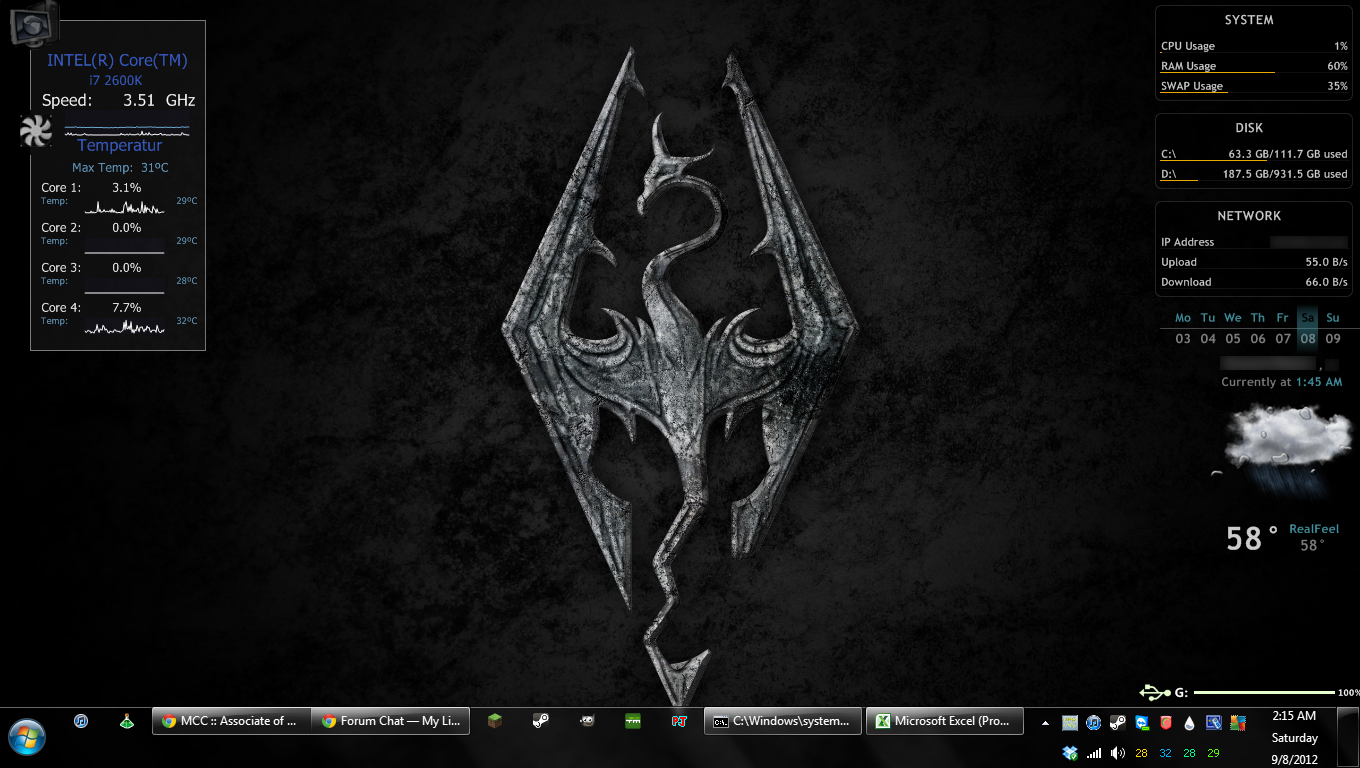Switch to Microsoft Excel taskbar button
This screenshot has width=1360, height=768.
click(x=945, y=721)
